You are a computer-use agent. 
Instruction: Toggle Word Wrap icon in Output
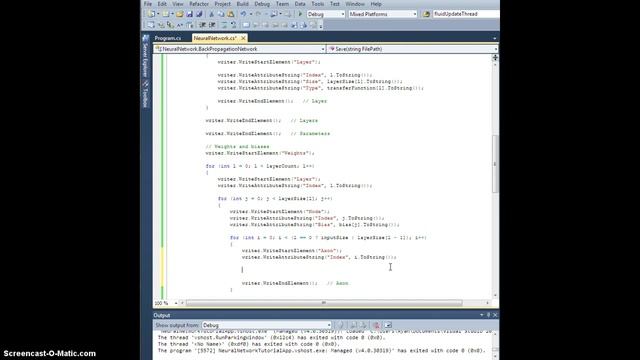[388, 325]
